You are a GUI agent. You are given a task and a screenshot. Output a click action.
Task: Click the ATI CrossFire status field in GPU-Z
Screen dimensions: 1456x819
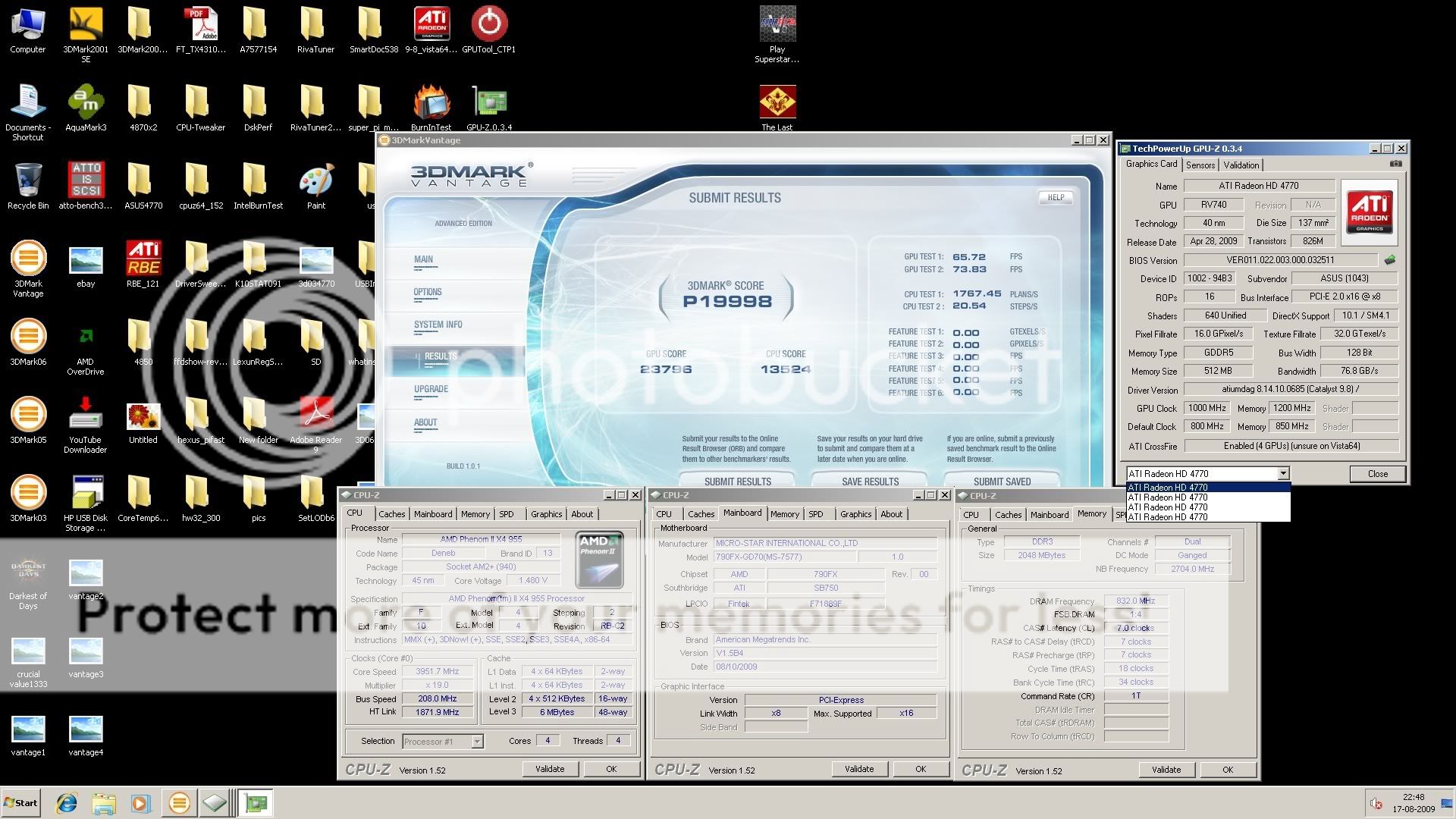click(x=1291, y=446)
